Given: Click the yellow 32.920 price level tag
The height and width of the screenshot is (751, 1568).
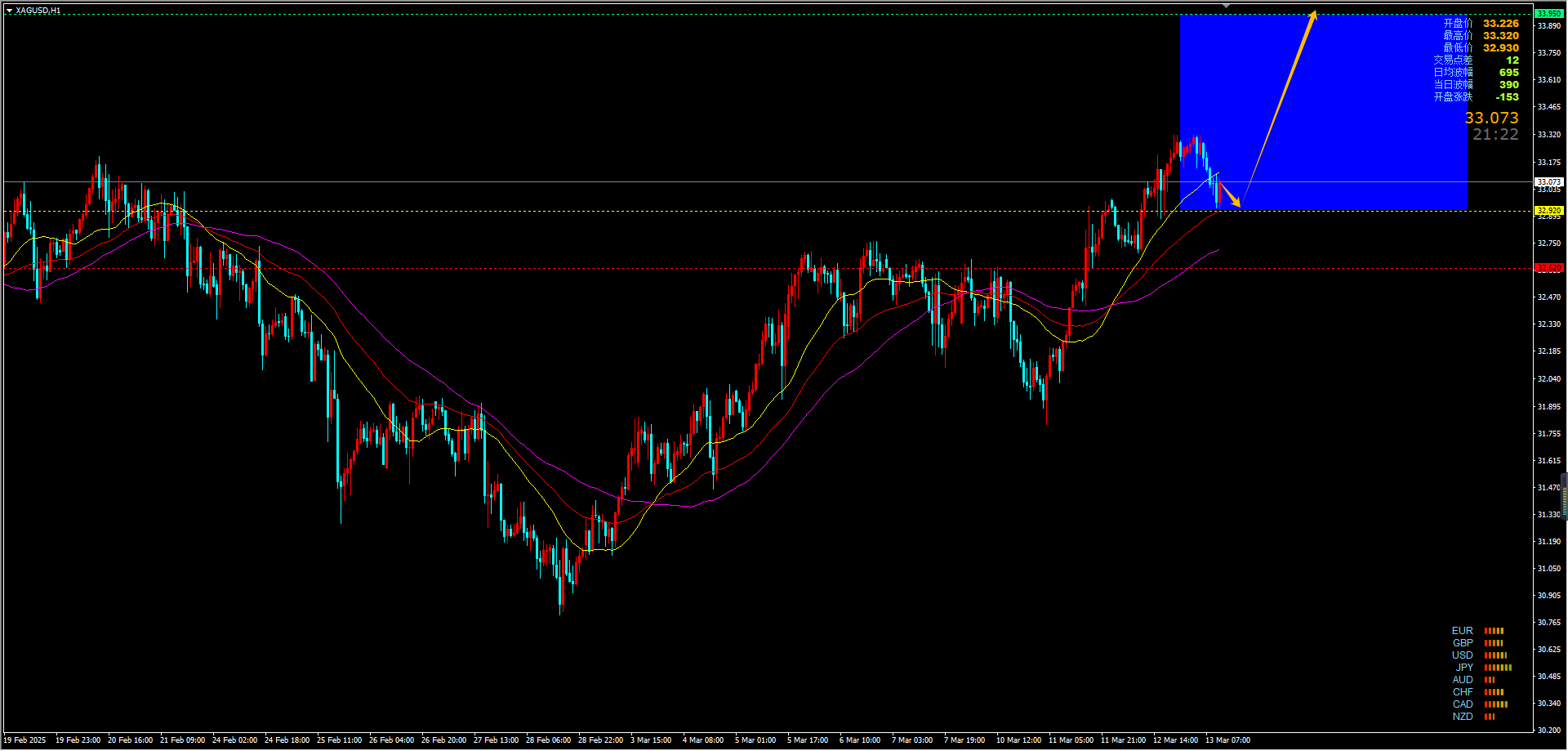Looking at the screenshot, I should (x=1549, y=211).
